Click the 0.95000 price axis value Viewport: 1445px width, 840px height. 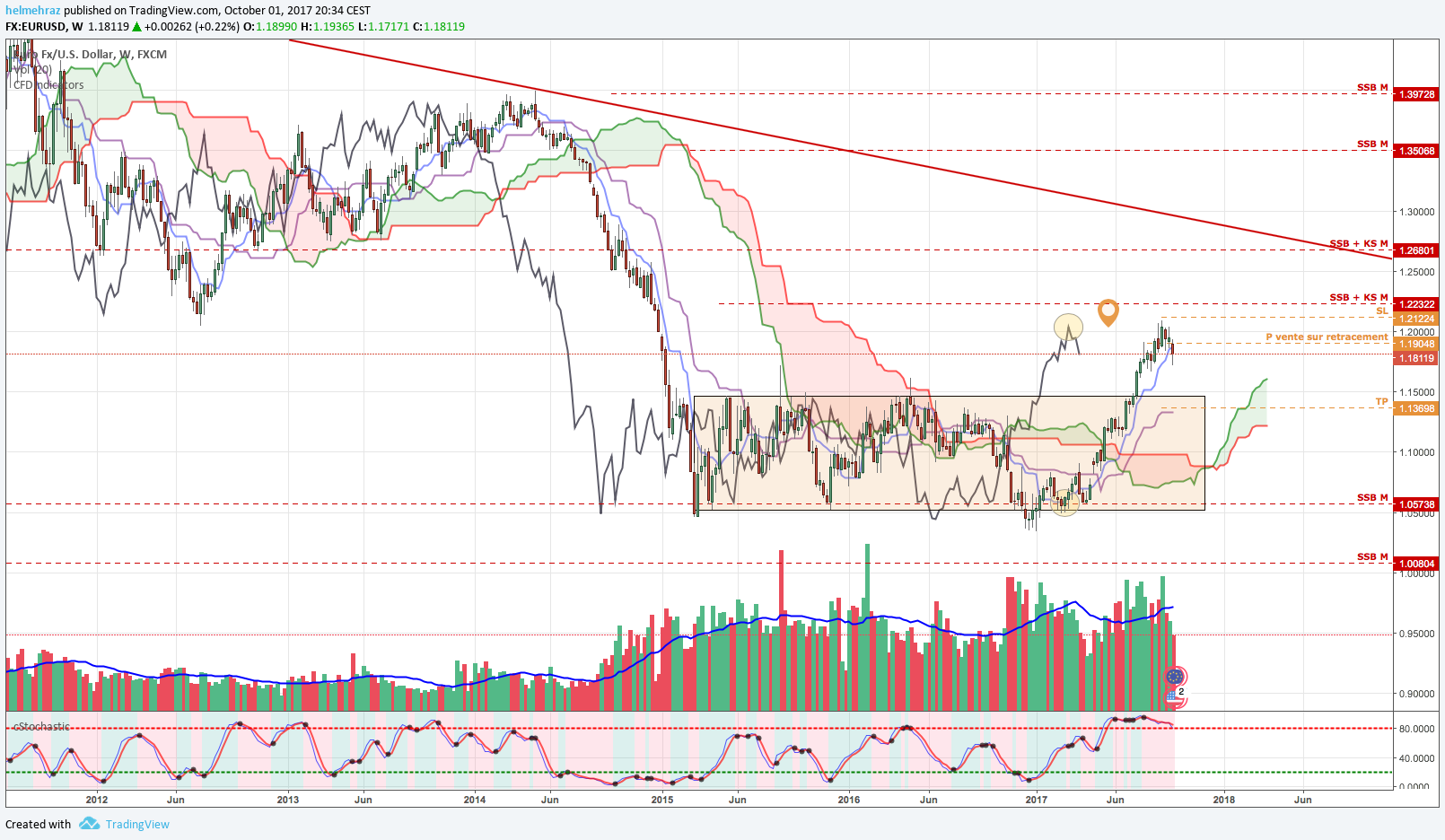[x=1417, y=634]
